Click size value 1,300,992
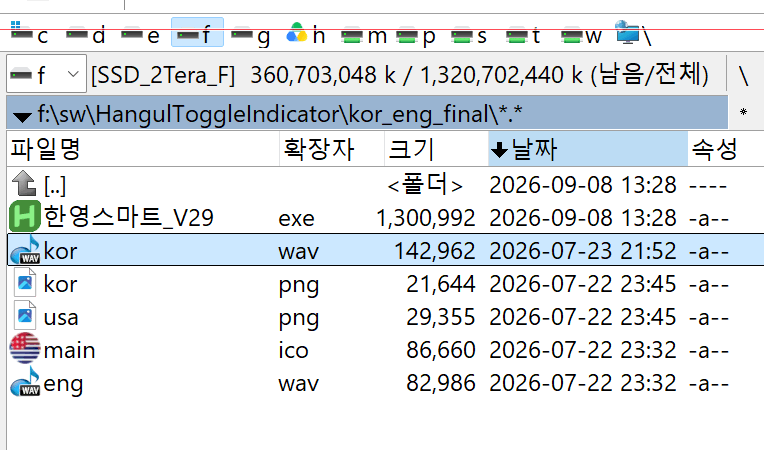The image size is (764, 450). tap(425, 218)
